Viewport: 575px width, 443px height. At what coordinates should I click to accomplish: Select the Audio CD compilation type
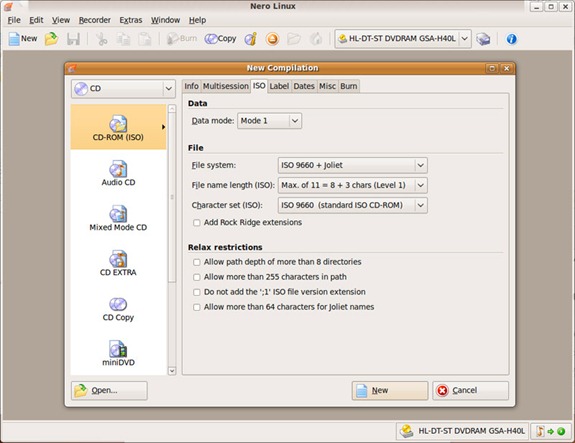[118, 173]
